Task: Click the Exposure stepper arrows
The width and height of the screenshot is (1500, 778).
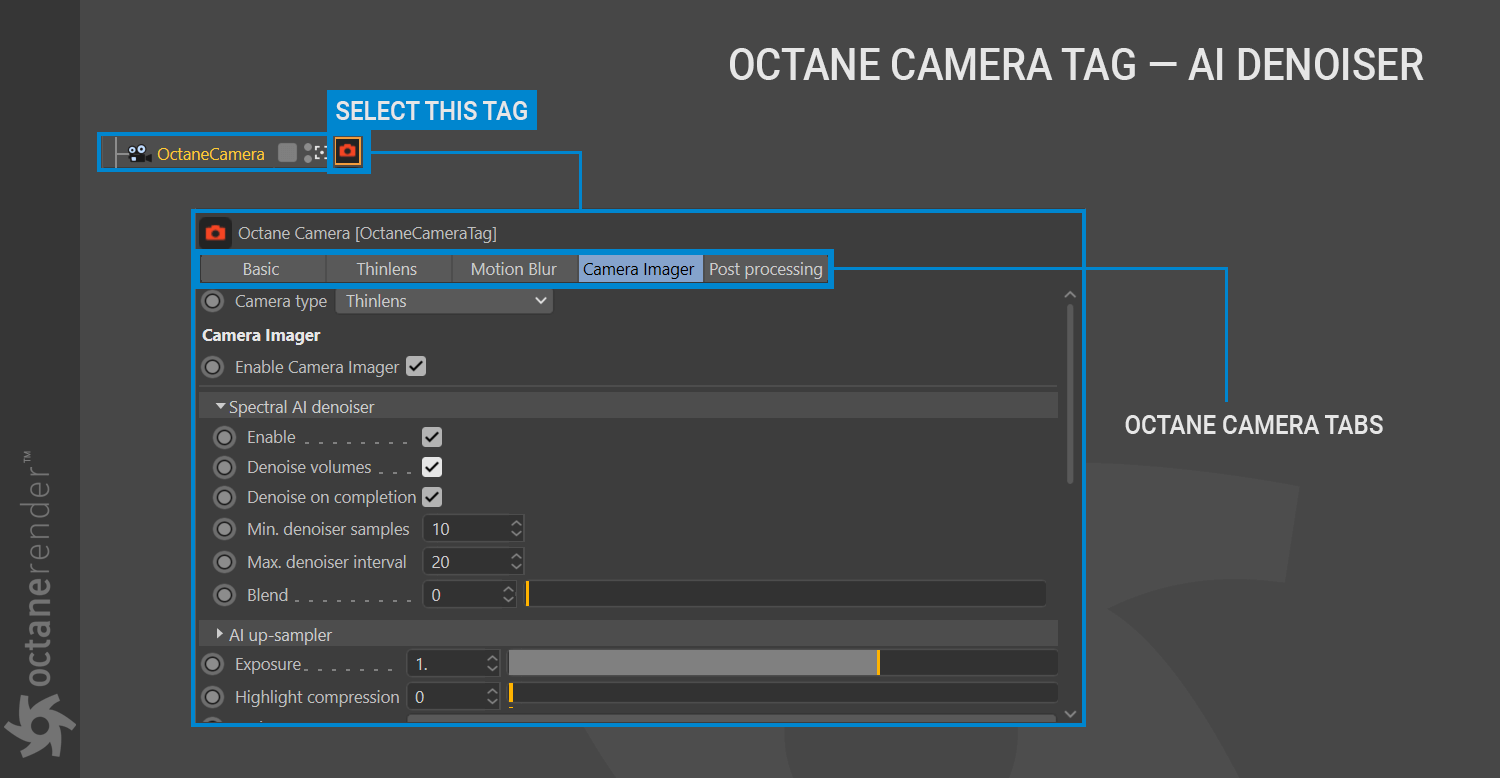Action: 492,664
